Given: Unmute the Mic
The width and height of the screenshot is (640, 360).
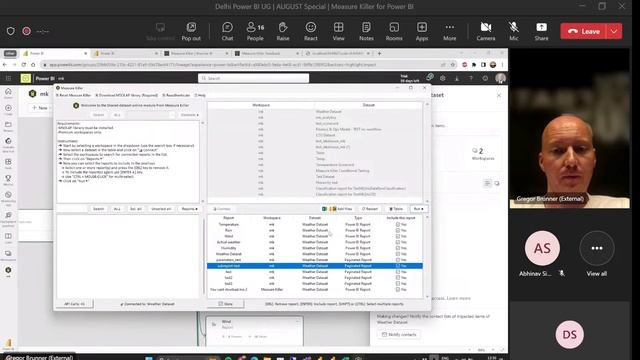Looking at the screenshot, I should click(513, 31).
